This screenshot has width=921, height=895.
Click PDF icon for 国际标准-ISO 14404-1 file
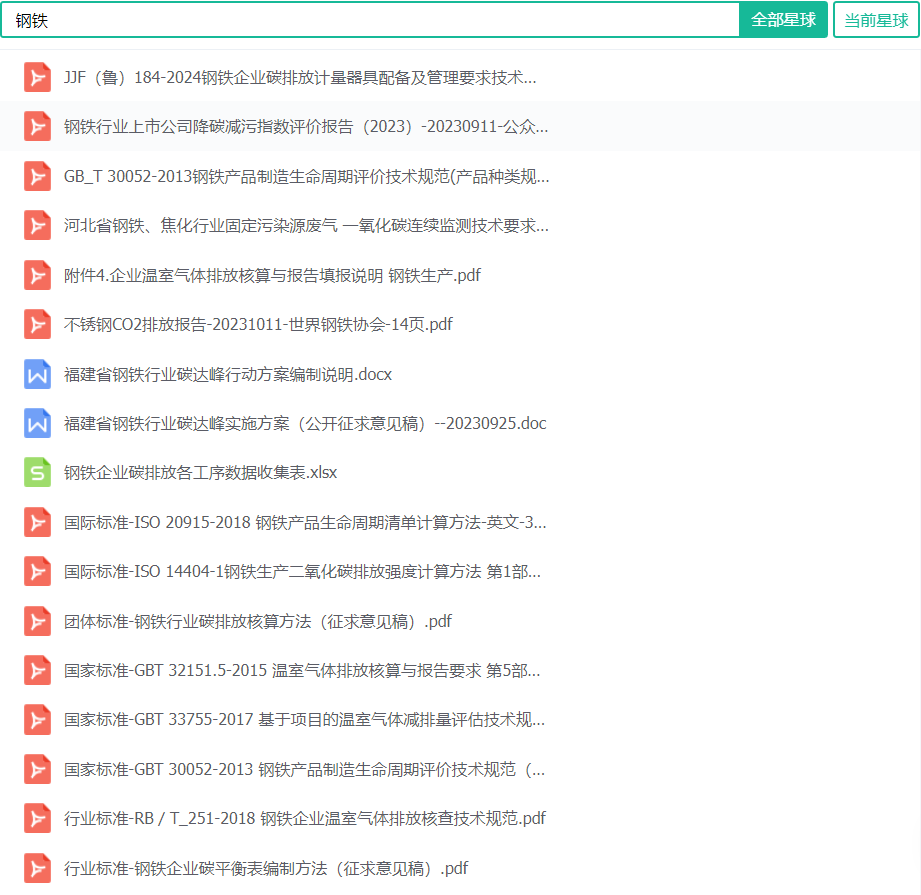[37, 571]
